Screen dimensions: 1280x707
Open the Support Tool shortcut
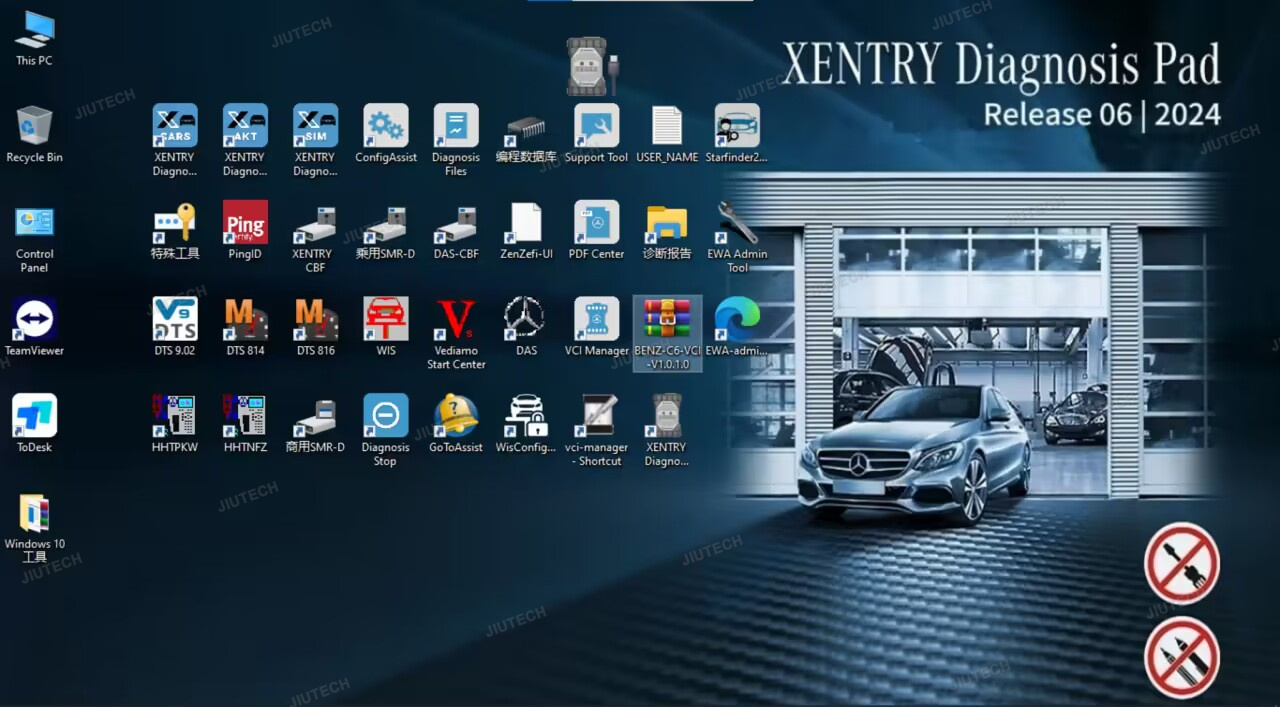pyautogui.click(x=596, y=126)
